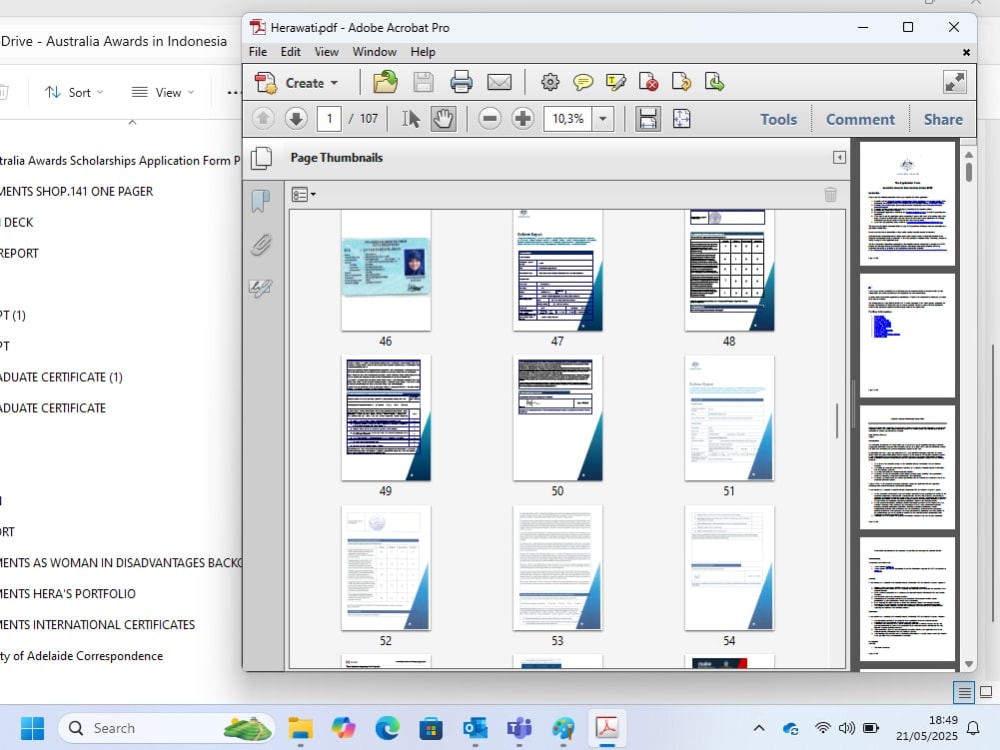This screenshot has height=750, width=1000.
Task: Open the Window menu
Action: click(x=374, y=52)
